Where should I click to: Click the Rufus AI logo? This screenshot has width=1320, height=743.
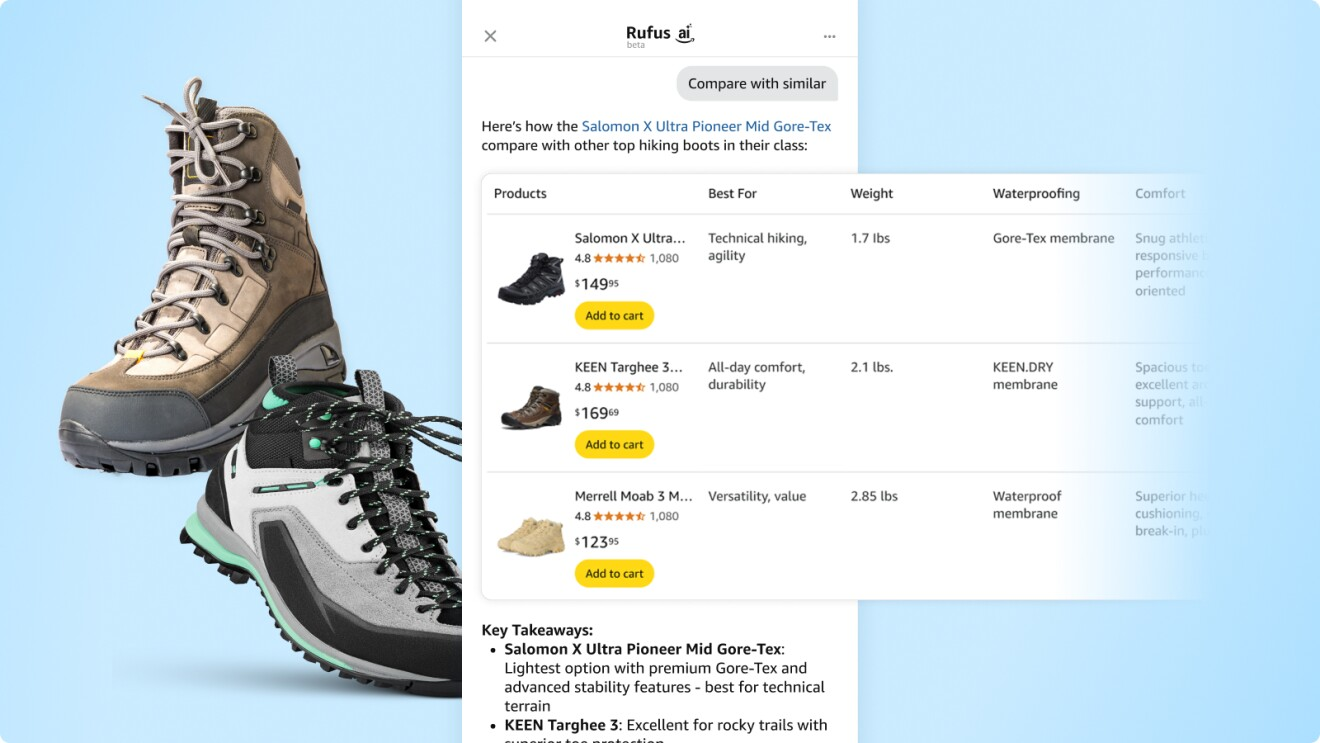pyautogui.click(x=659, y=35)
